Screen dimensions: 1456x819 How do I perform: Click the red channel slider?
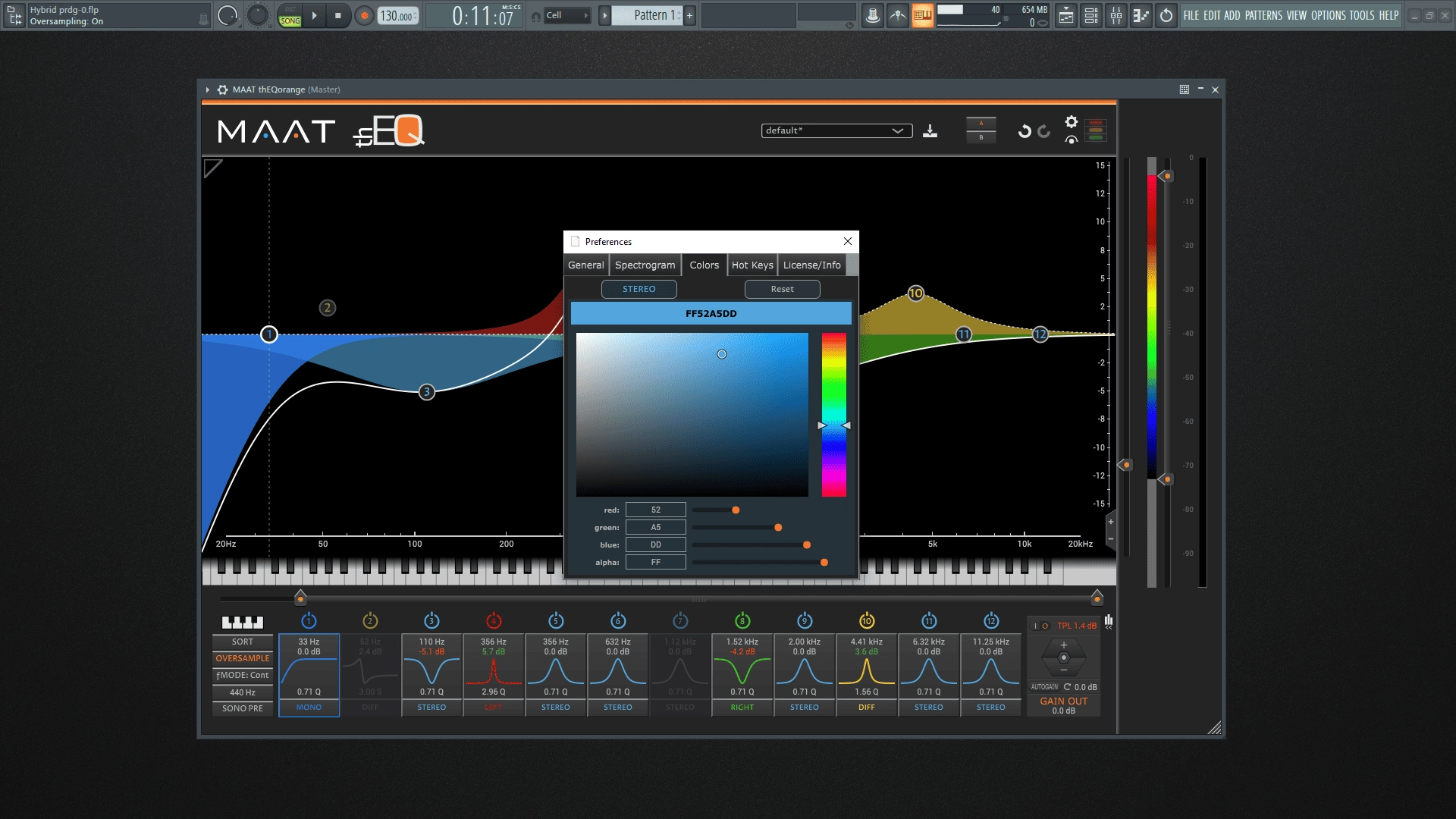point(758,510)
